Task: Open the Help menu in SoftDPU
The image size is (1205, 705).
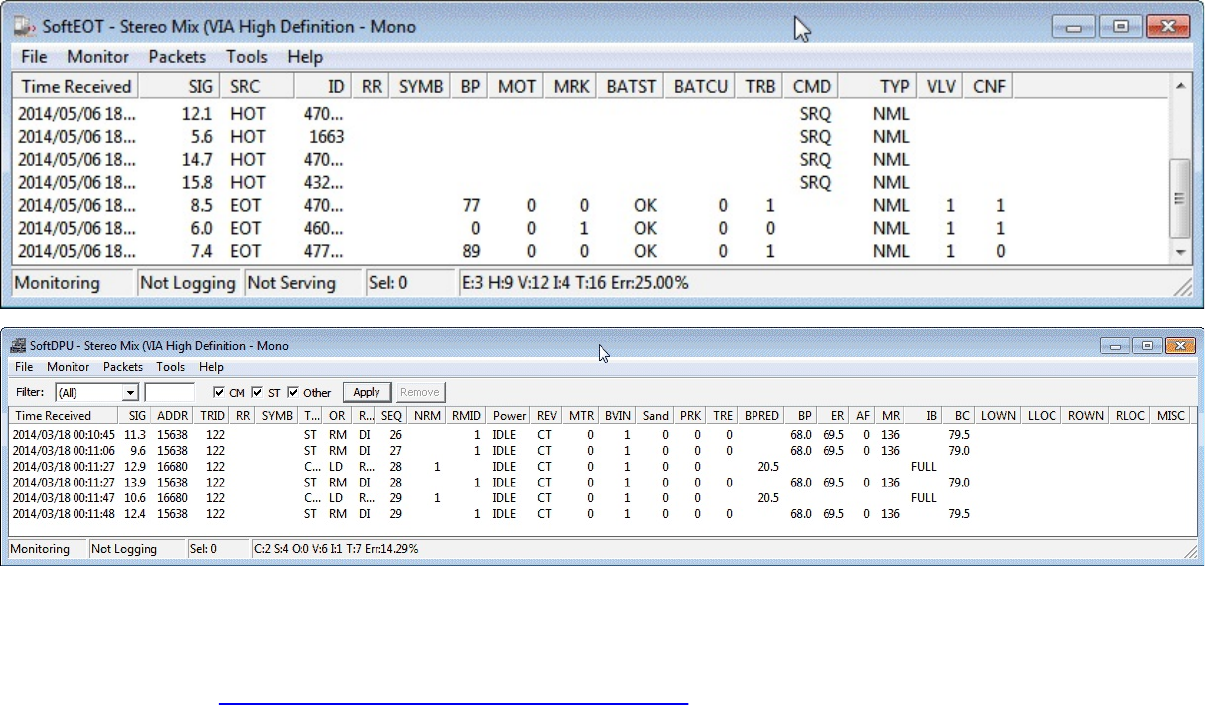Action: pyautogui.click(x=211, y=367)
